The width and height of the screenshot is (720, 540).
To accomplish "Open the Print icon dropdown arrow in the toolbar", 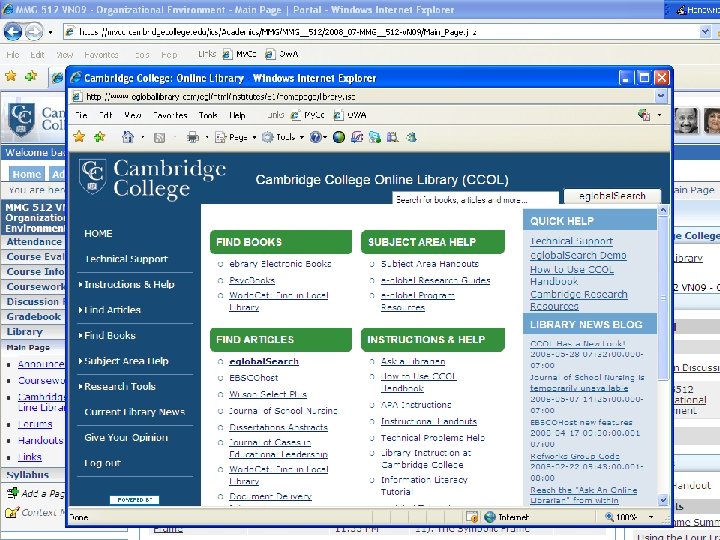I will pyautogui.click(x=207, y=137).
